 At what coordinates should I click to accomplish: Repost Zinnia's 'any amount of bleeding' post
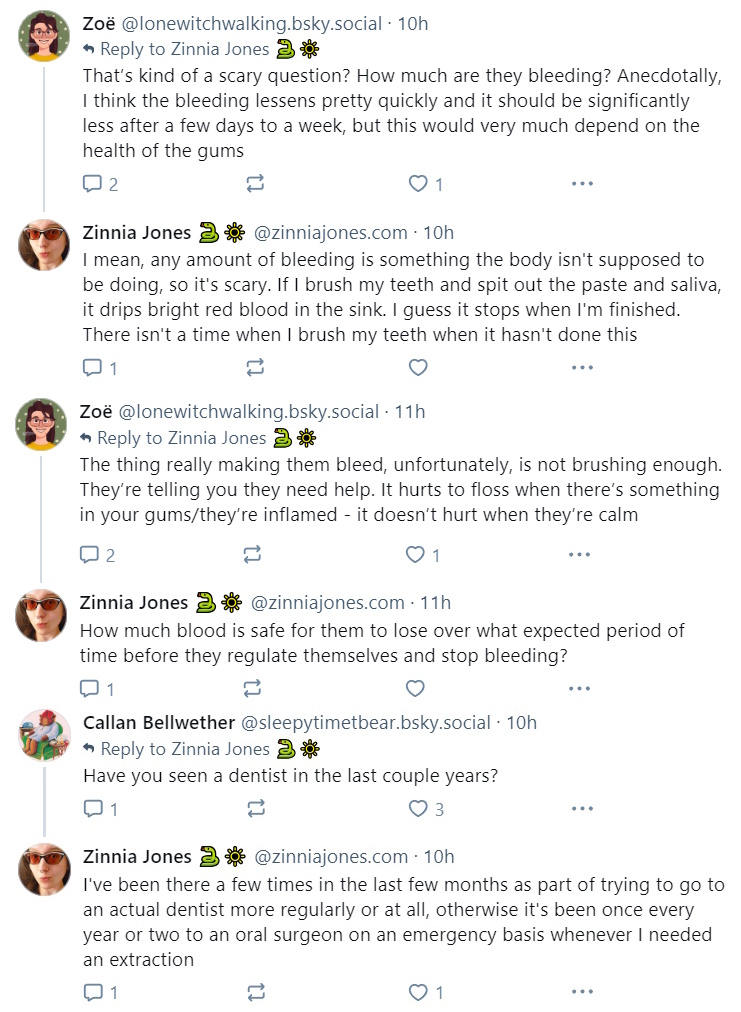click(x=255, y=368)
